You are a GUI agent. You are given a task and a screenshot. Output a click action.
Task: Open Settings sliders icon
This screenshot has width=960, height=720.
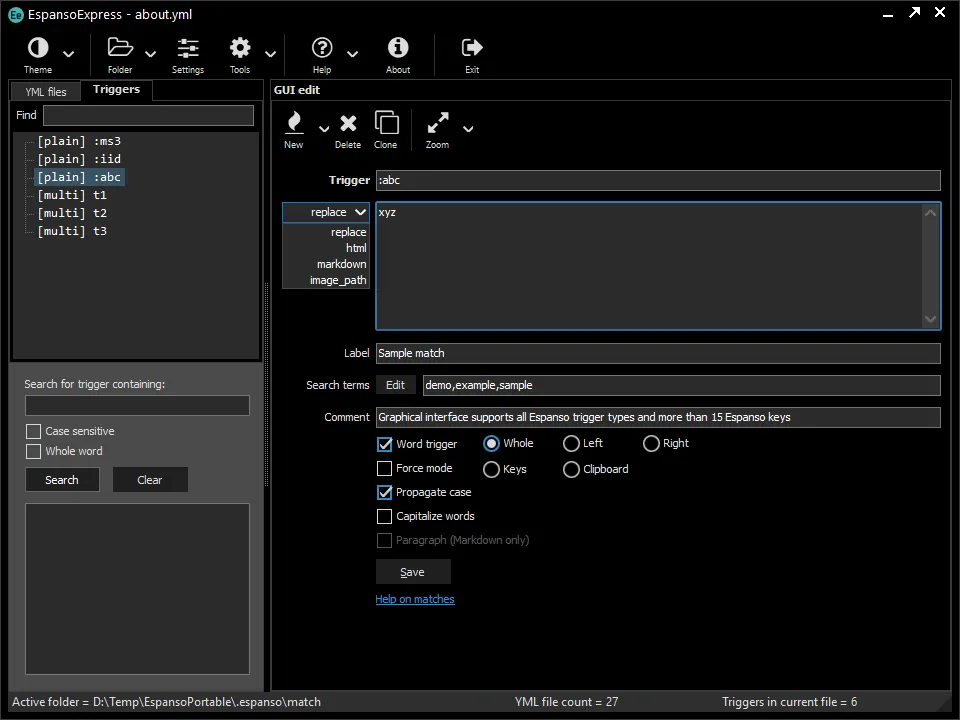pyautogui.click(x=188, y=48)
